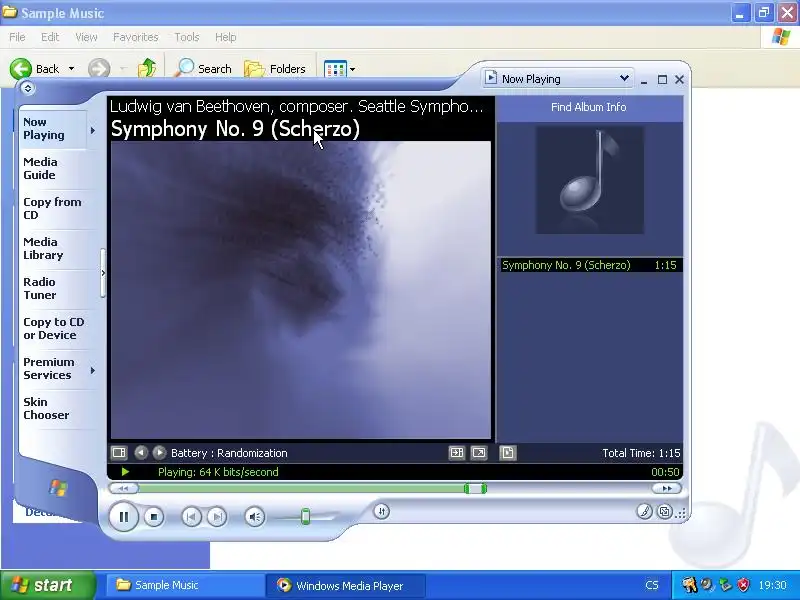This screenshot has width=800, height=600.
Task: Hide the playlist pane with its toggle icon
Action: tap(508, 453)
